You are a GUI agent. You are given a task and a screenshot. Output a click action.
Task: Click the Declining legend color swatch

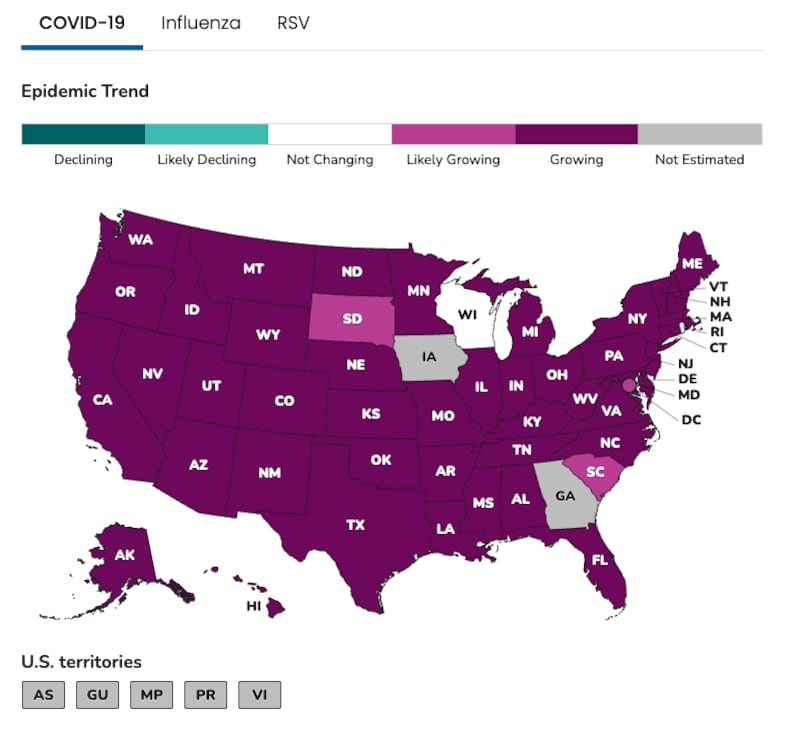pos(83,134)
